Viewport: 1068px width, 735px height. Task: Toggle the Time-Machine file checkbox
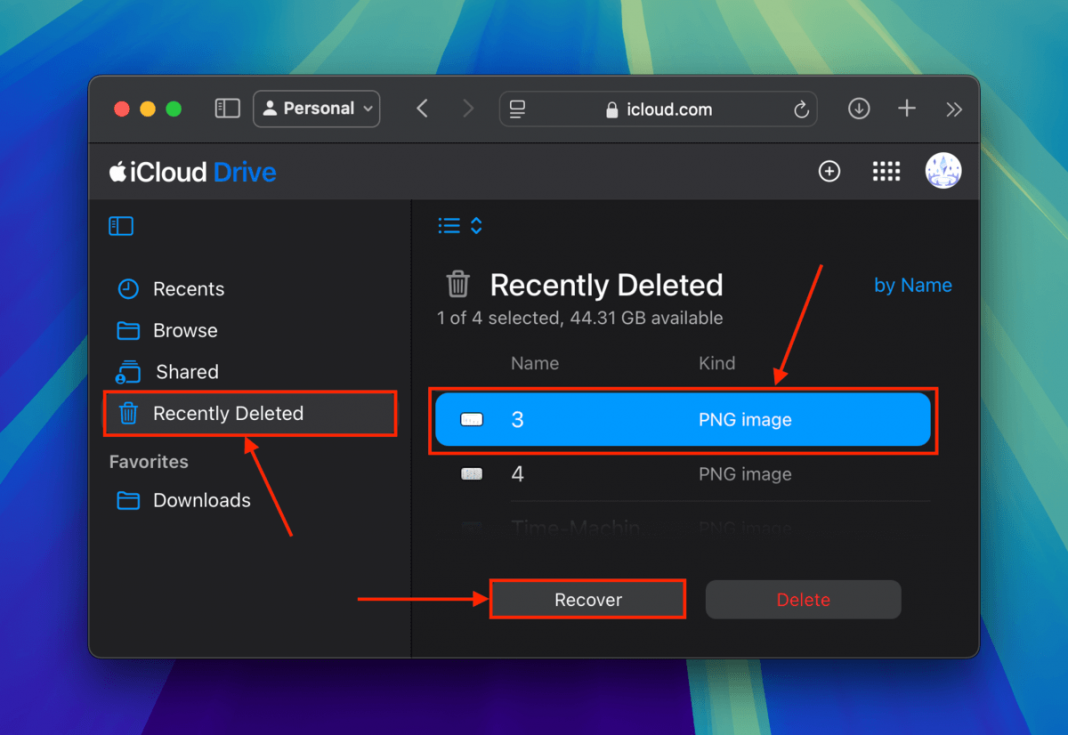[471, 528]
